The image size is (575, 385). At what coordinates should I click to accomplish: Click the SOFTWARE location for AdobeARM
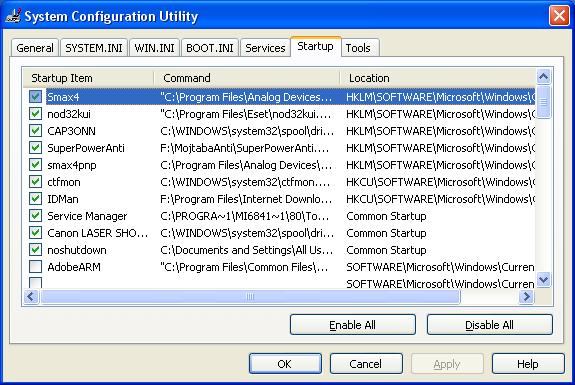[x=440, y=267]
